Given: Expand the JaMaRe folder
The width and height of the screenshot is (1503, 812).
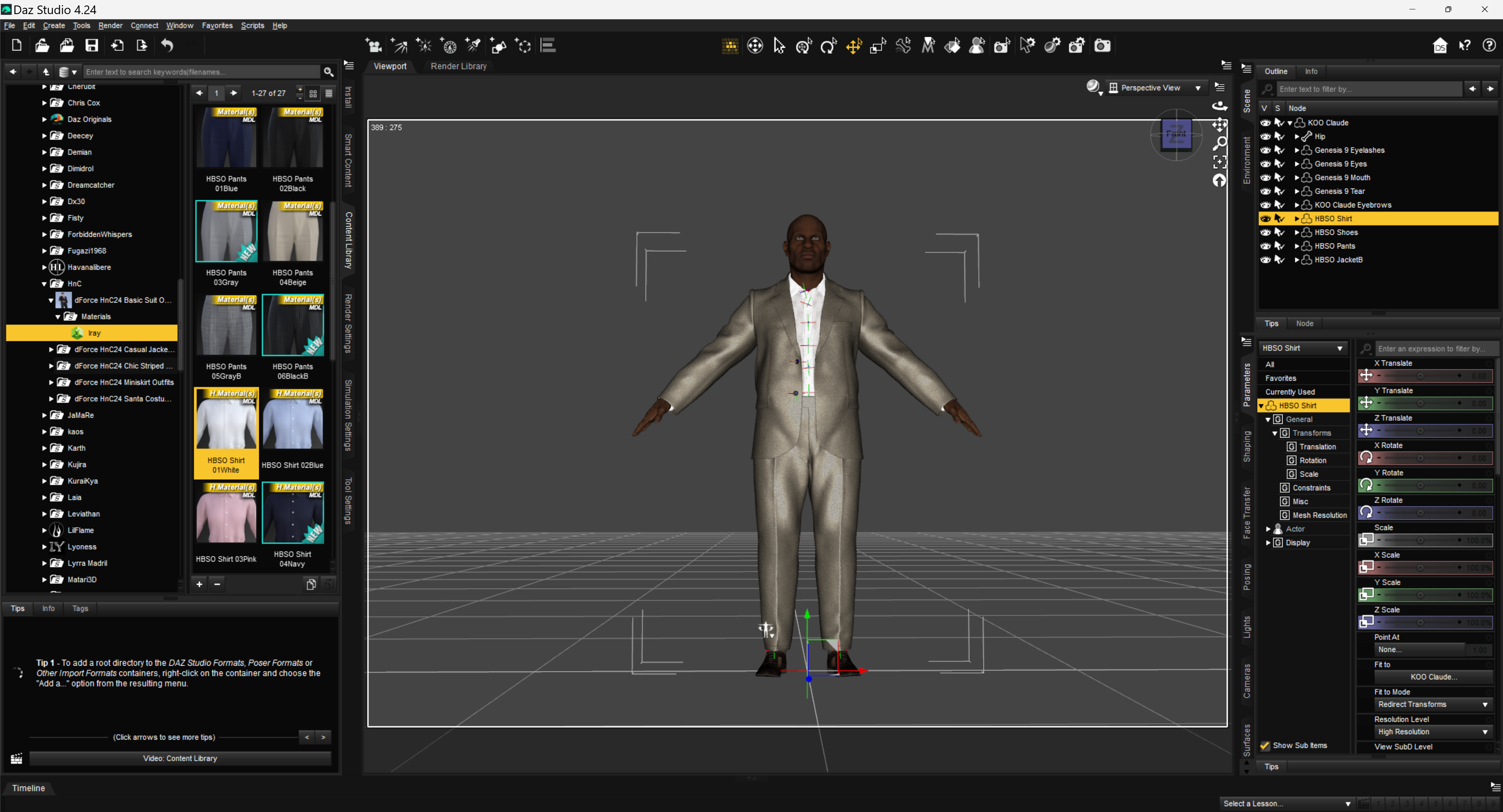Looking at the screenshot, I should 44,415.
